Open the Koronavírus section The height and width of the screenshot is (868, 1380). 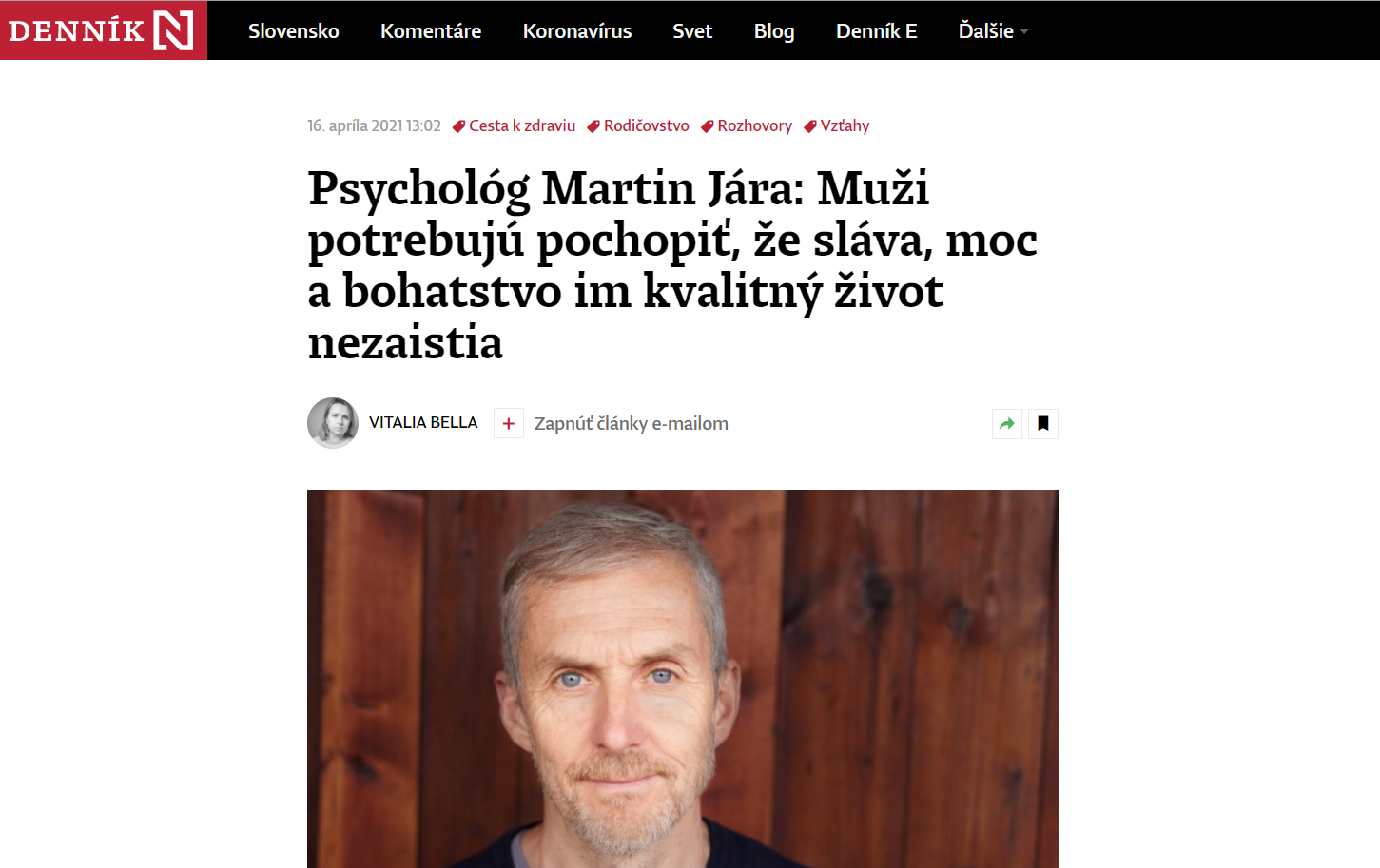click(x=577, y=31)
